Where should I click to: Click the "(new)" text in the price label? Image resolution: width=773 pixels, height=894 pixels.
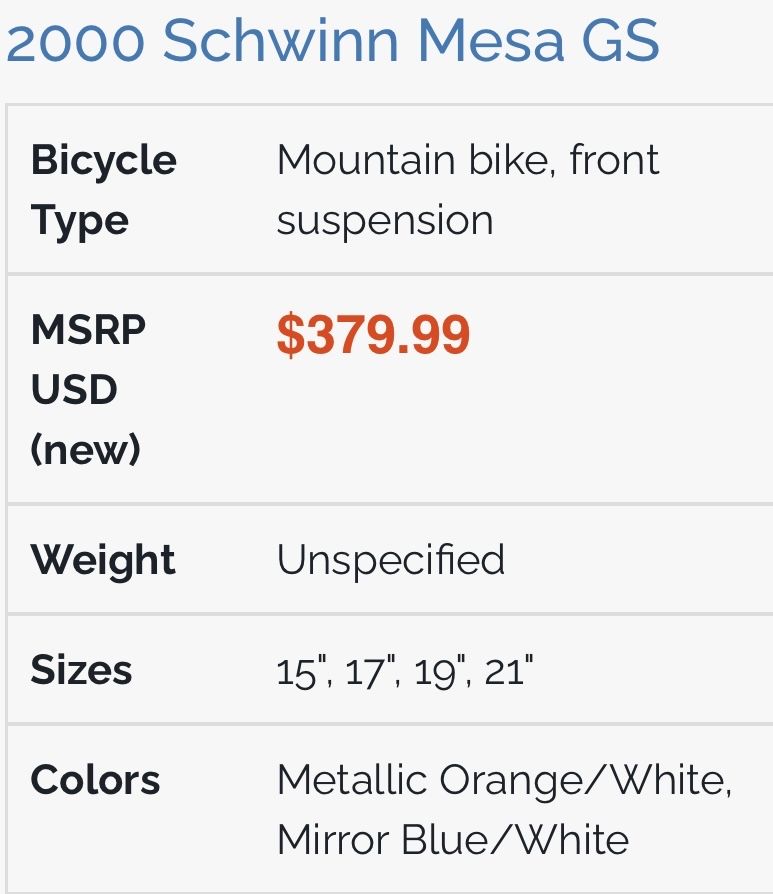[x=85, y=450]
